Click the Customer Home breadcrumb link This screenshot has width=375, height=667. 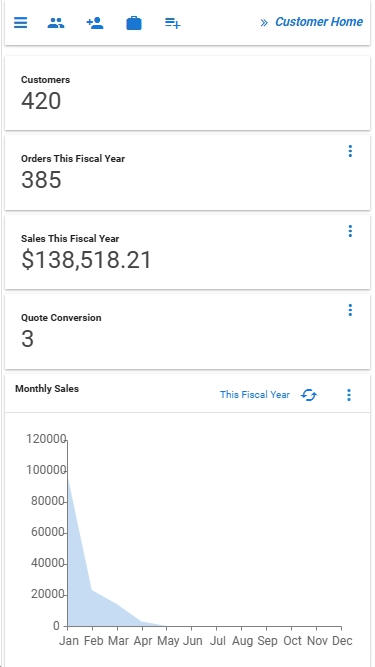coord(319,22)
